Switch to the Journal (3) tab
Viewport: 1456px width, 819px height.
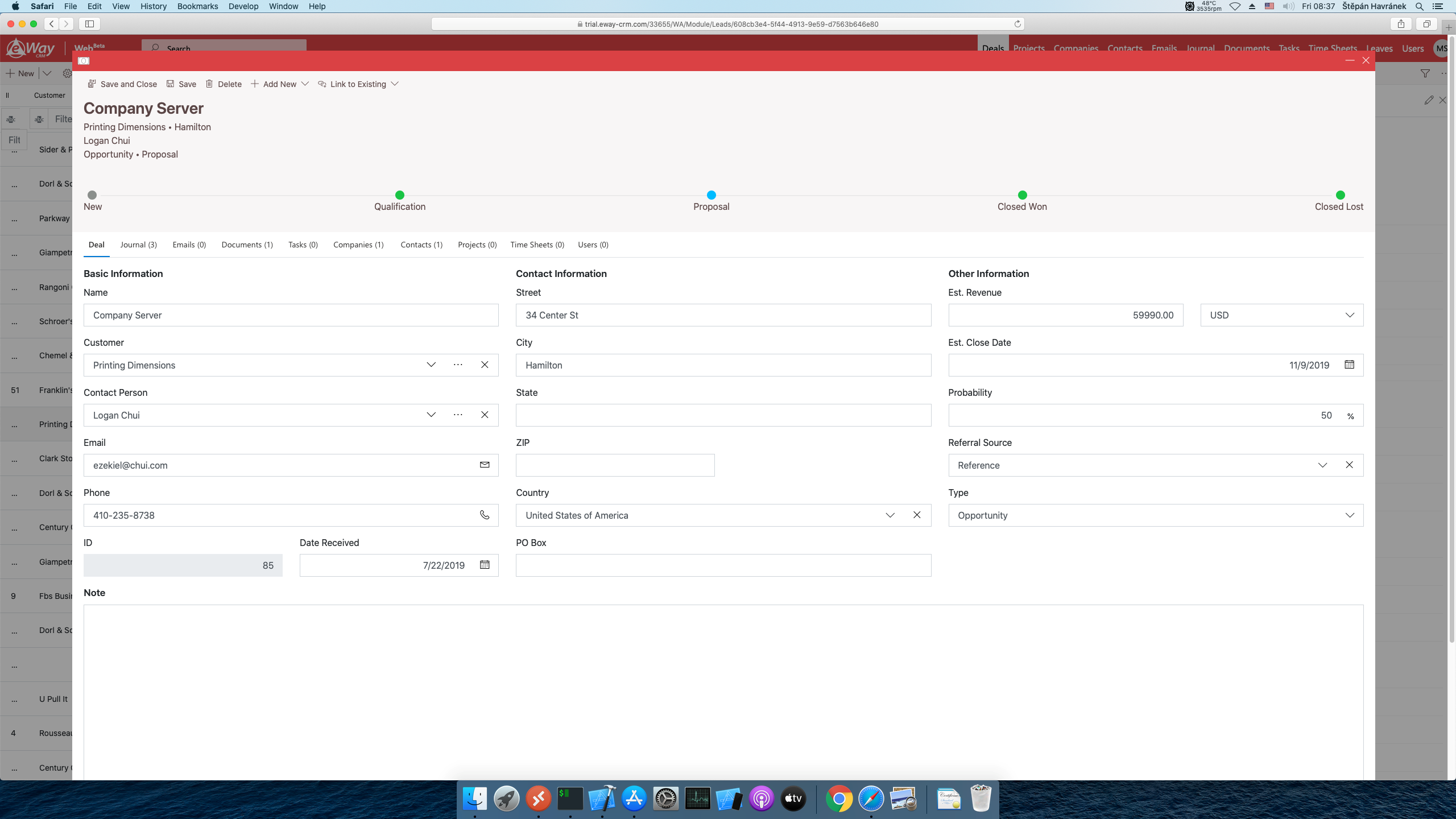[x=138, y=245]
